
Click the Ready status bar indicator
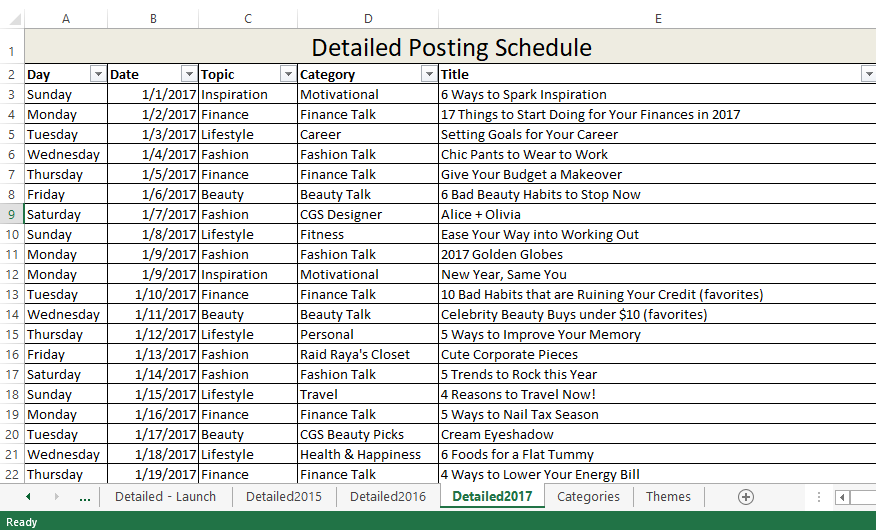pos(22,522)
